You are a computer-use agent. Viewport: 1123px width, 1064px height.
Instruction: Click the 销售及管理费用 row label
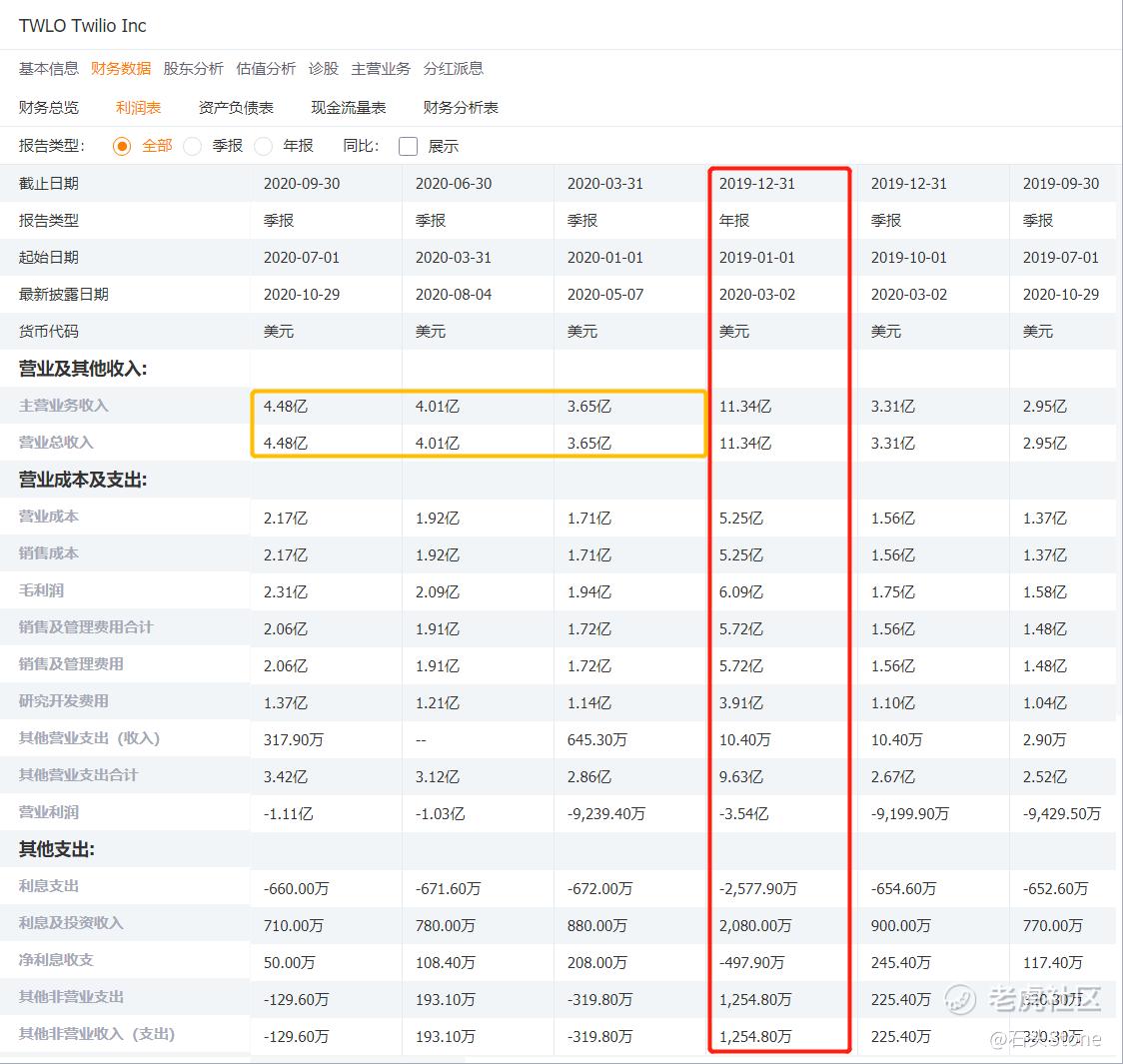click(x=71, y=664)
